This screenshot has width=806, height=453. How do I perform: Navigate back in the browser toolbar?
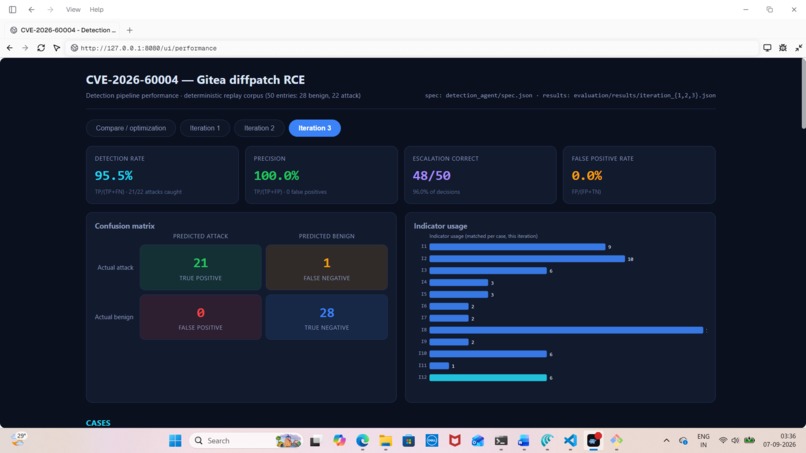[10, 48]
